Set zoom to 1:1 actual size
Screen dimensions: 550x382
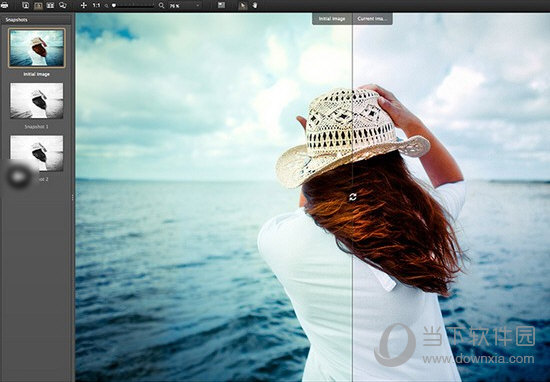(96, 5)
